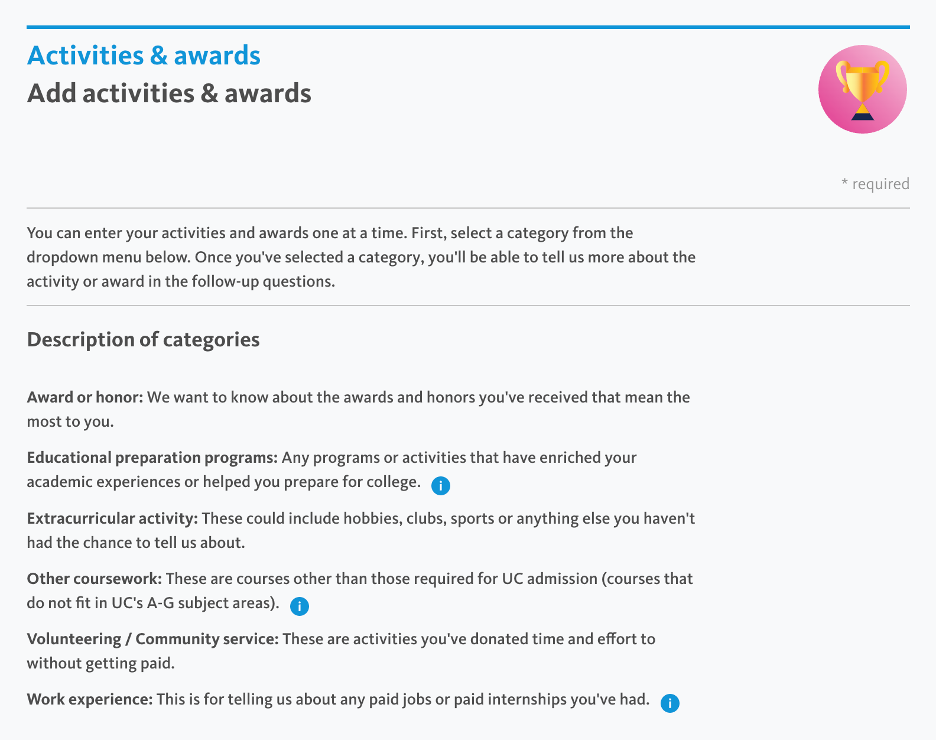The height and width of the screenshot is (740, 936).
Task: Select the 'Description of categories' heading
Action: [143, 340]
